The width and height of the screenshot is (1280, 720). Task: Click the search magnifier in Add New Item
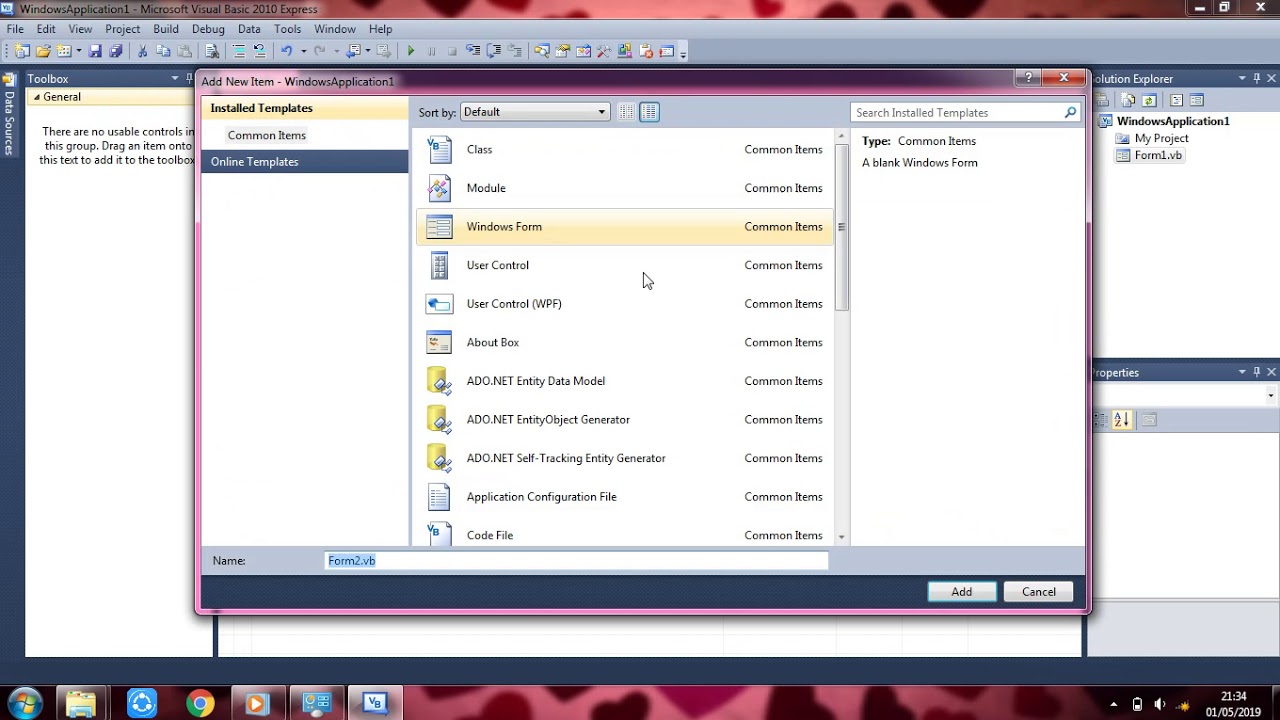point(1070,113)
